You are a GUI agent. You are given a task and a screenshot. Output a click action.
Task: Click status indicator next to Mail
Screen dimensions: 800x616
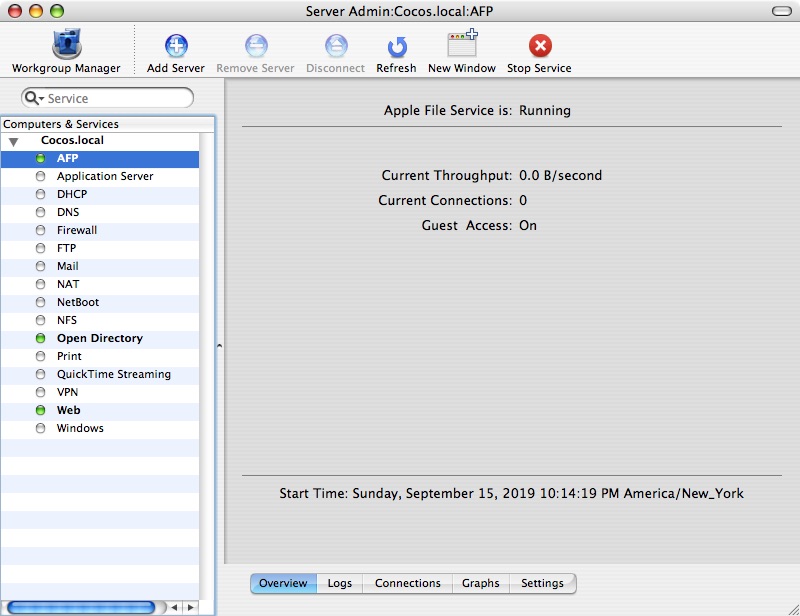(x=40, y=266)
